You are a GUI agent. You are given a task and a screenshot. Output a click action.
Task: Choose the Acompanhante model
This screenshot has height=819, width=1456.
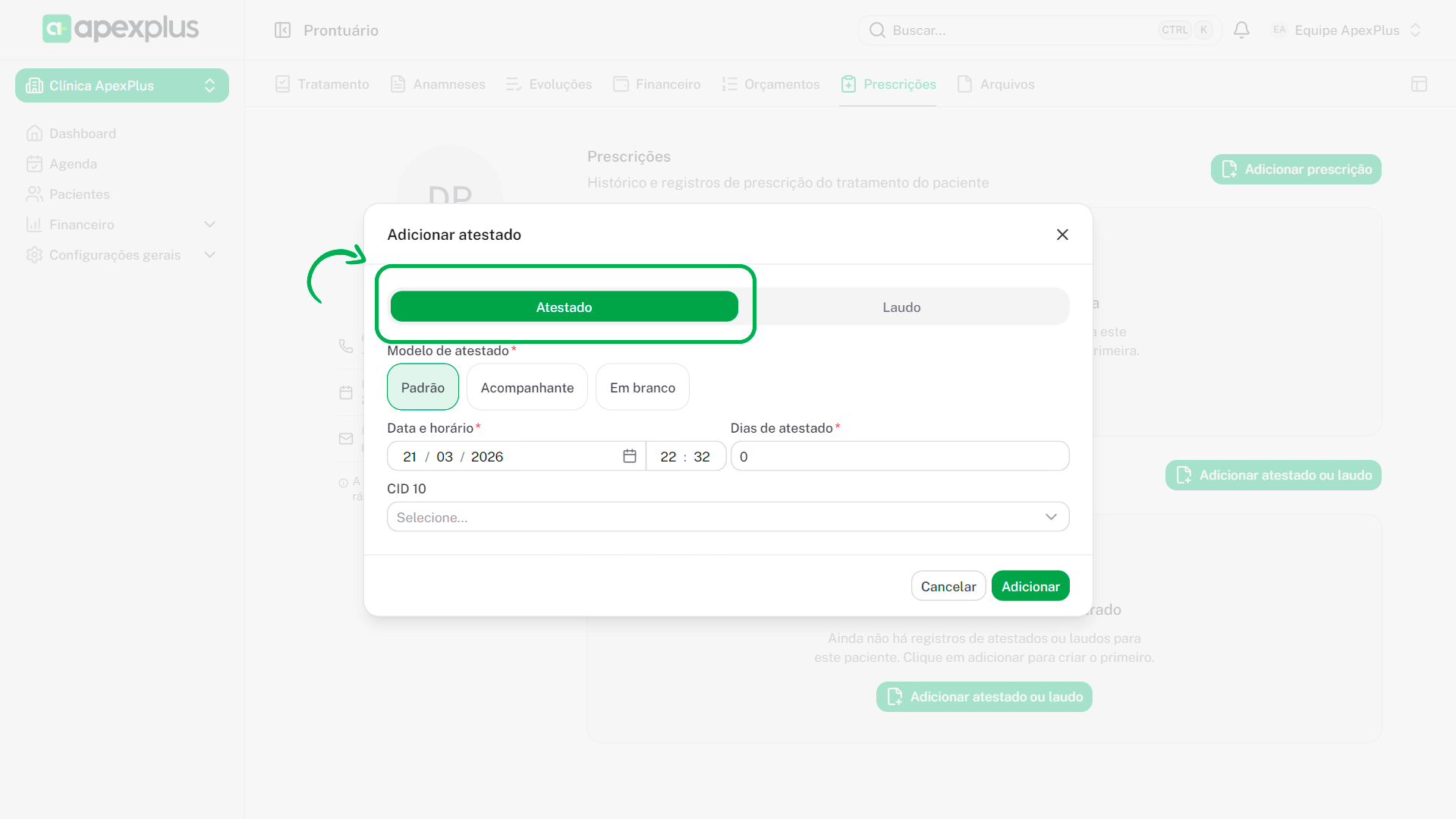coord(527,387)
